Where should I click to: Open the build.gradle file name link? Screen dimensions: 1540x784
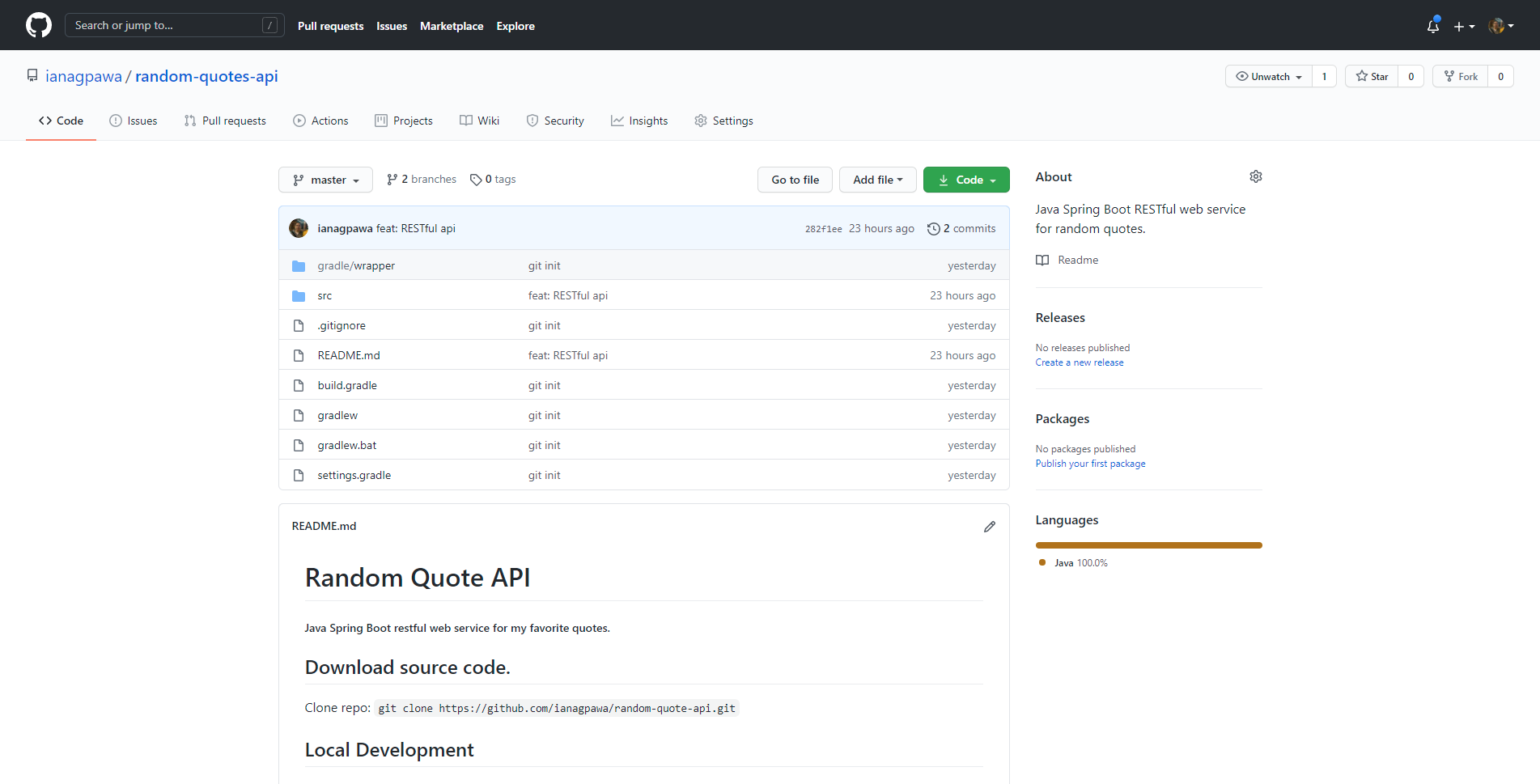[347, 385]
